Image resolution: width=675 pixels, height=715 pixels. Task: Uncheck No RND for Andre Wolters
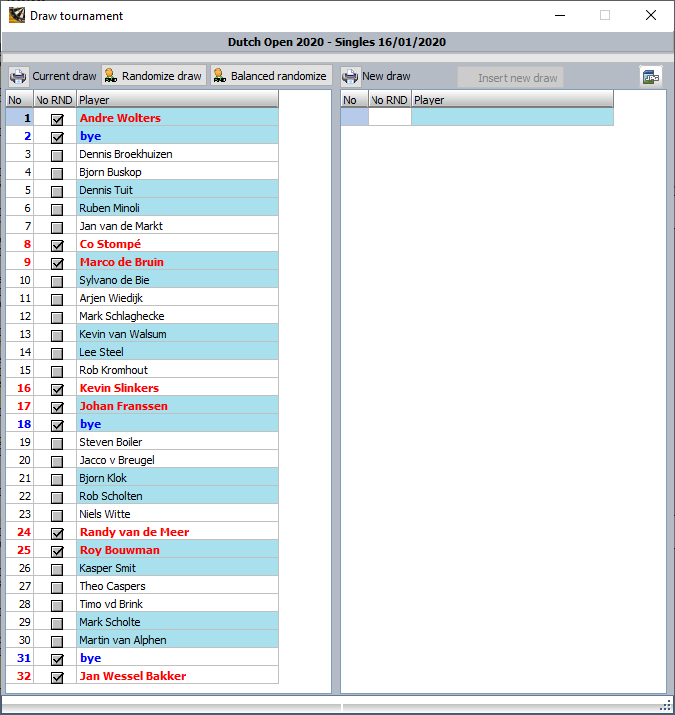pyautogui.click(x=57, y=119)
